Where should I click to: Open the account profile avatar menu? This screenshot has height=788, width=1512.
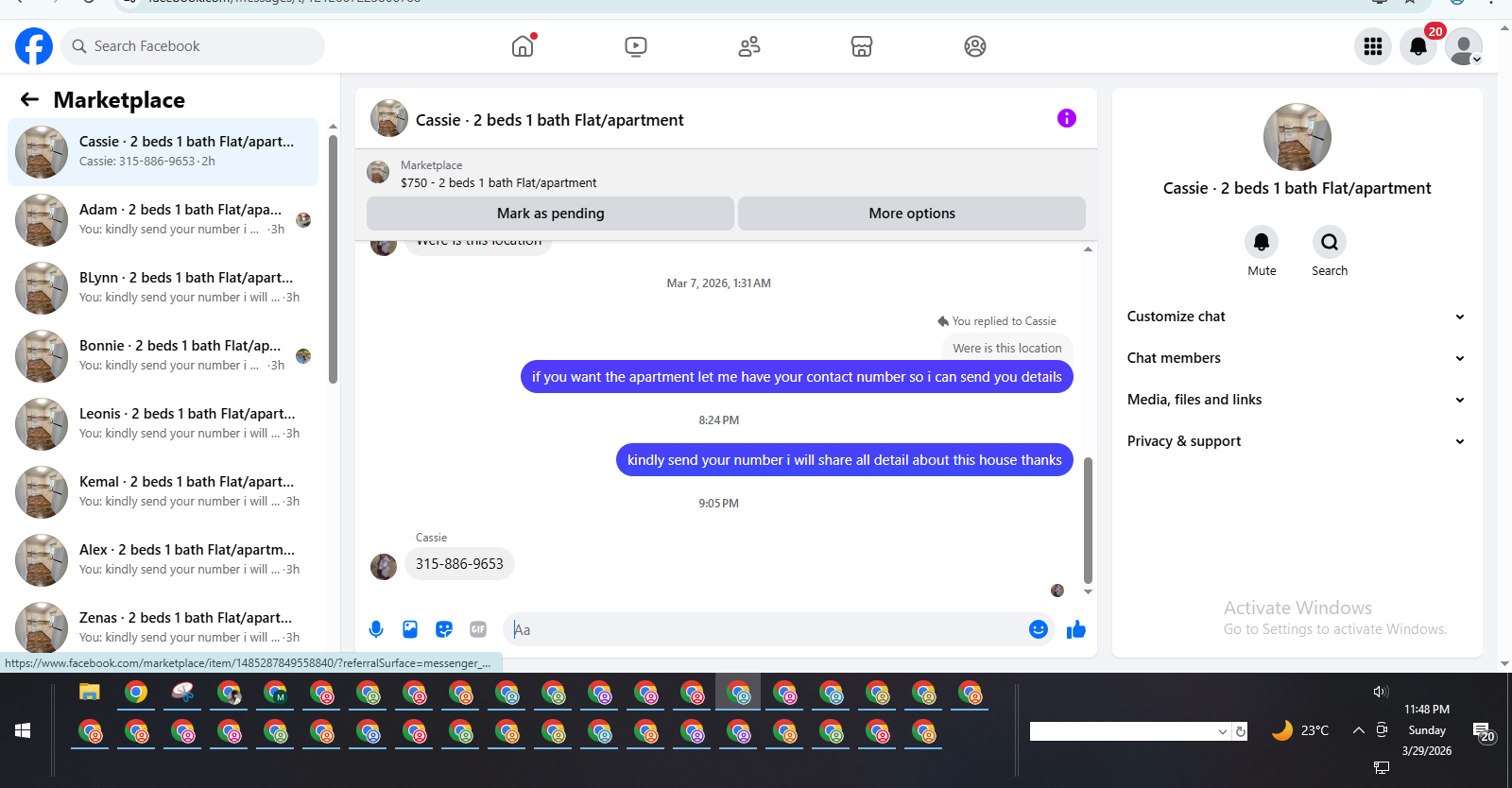point(1464,46)
